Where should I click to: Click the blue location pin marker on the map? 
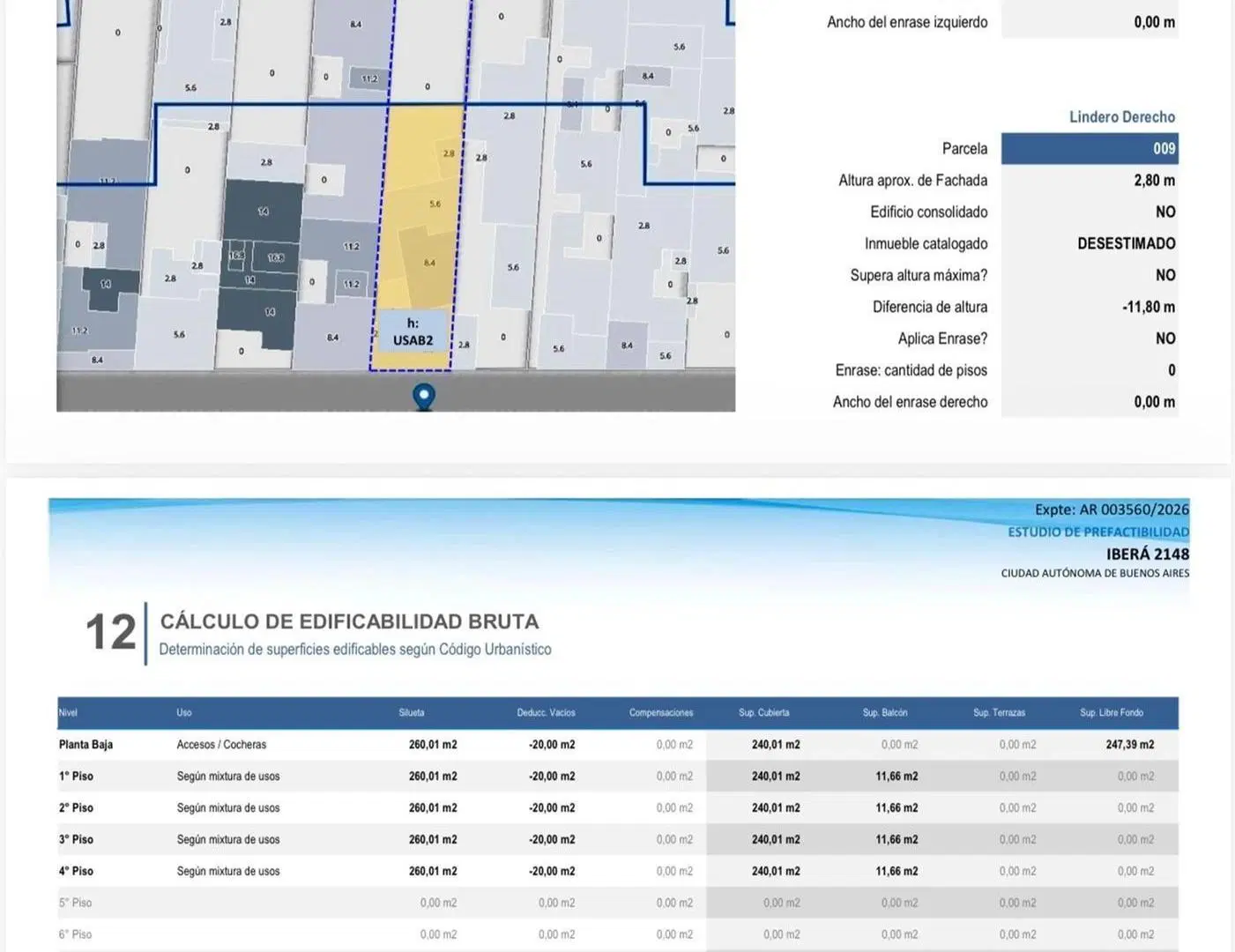424,397
